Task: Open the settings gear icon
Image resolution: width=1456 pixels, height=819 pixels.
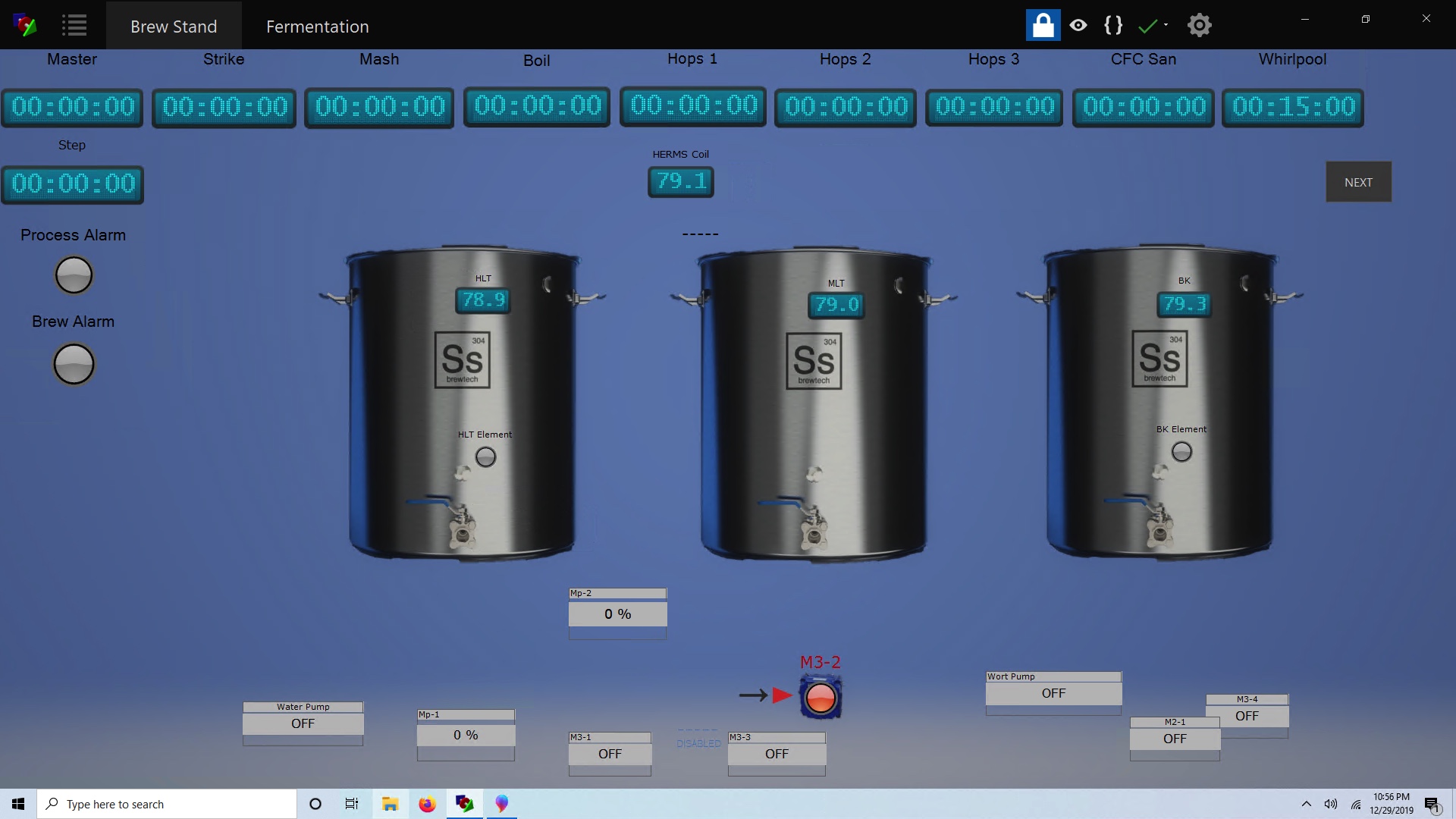Action: click(1199, 25)
